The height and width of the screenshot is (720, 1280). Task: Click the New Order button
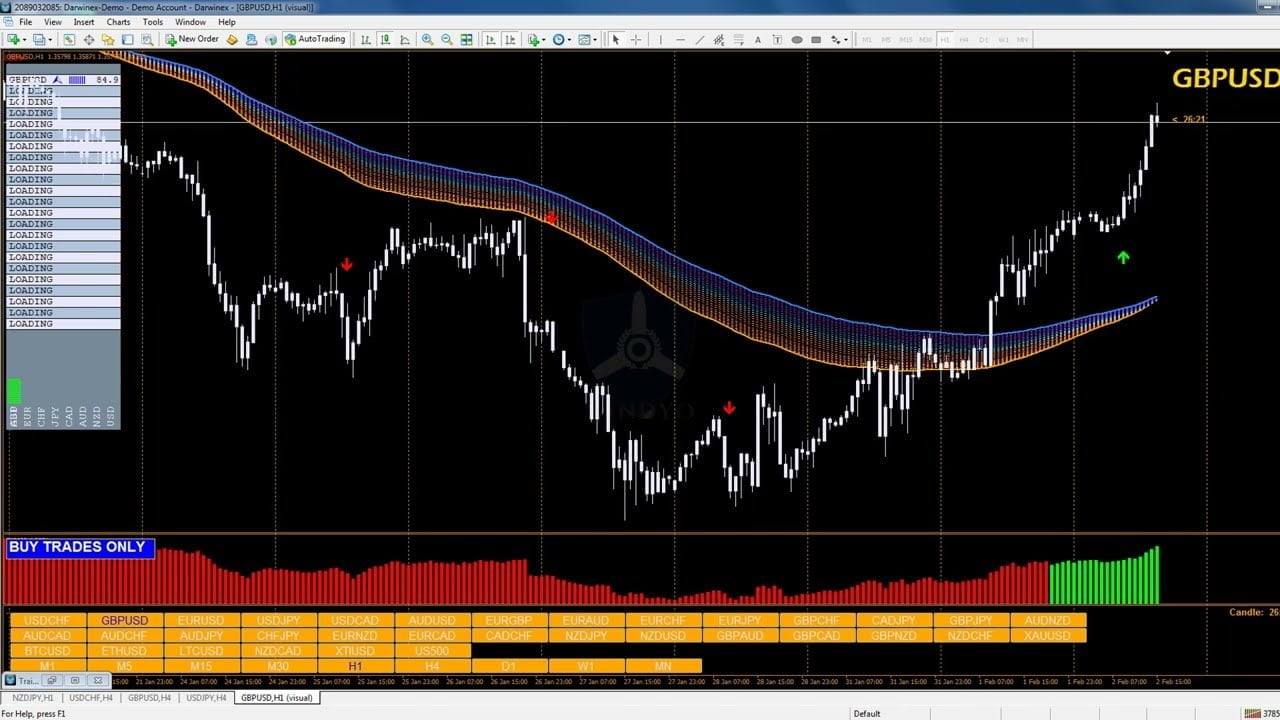tap(193, 39)
